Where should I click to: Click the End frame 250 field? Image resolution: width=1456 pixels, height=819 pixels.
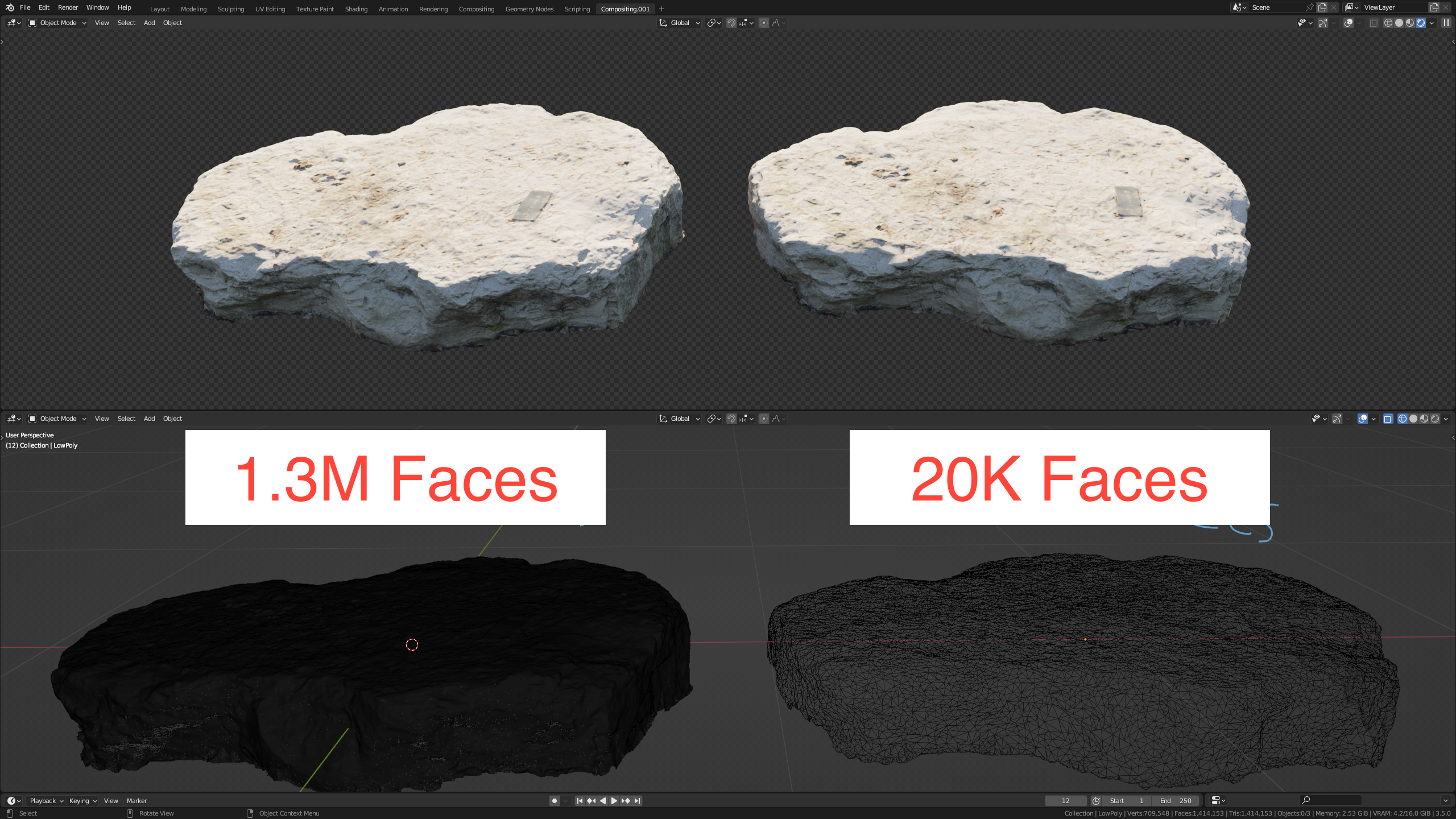tap(1176, 801)
